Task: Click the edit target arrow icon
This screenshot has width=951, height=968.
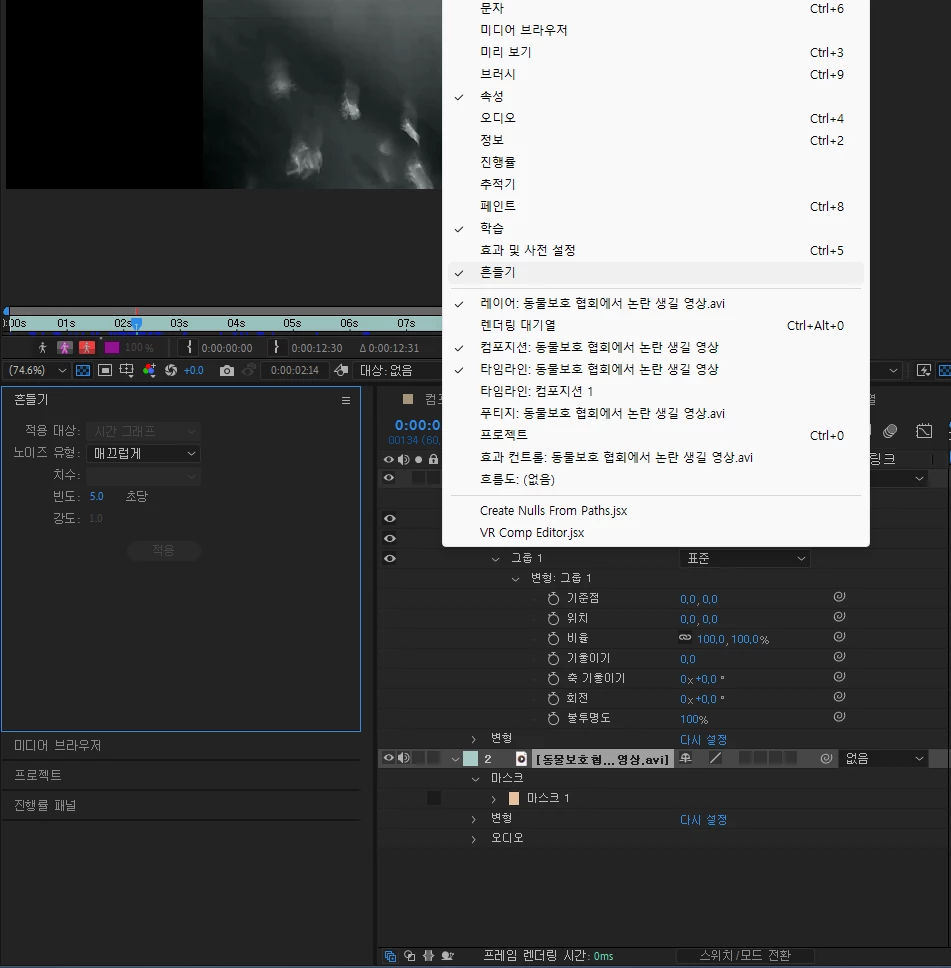Action: (341, 370)
